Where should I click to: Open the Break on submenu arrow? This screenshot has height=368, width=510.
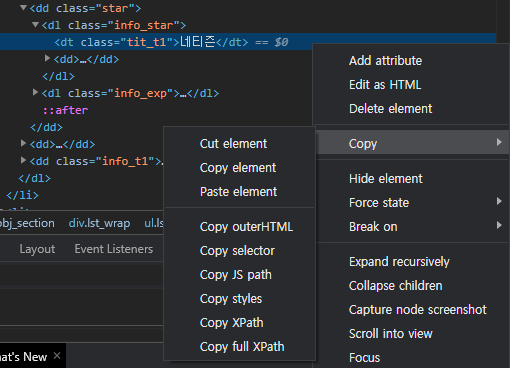[x=499, y=225]
